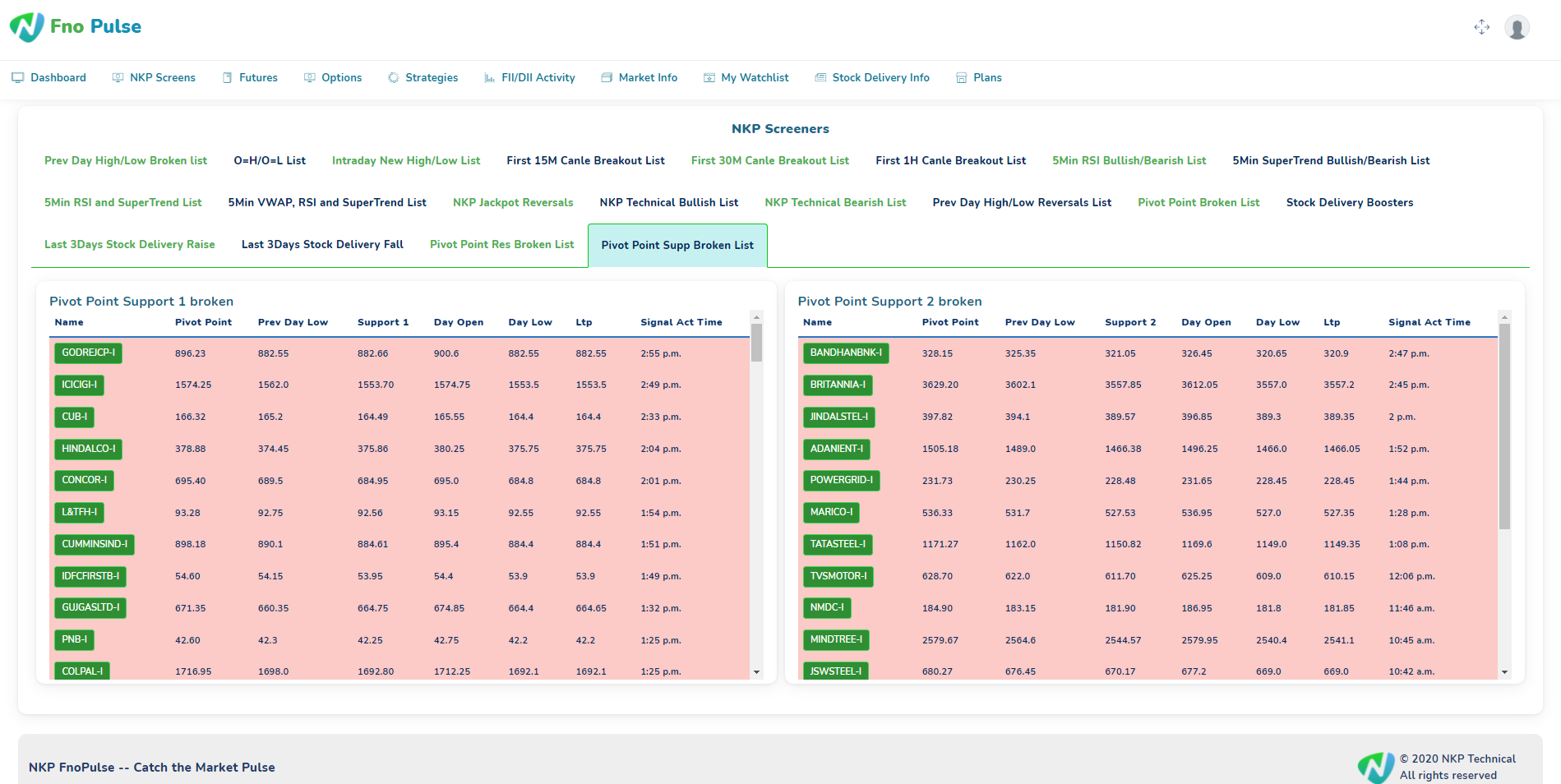The image size is (1561, 784).
Task: Select NKP Technical Bearish List tab
Action: point(835,203)
